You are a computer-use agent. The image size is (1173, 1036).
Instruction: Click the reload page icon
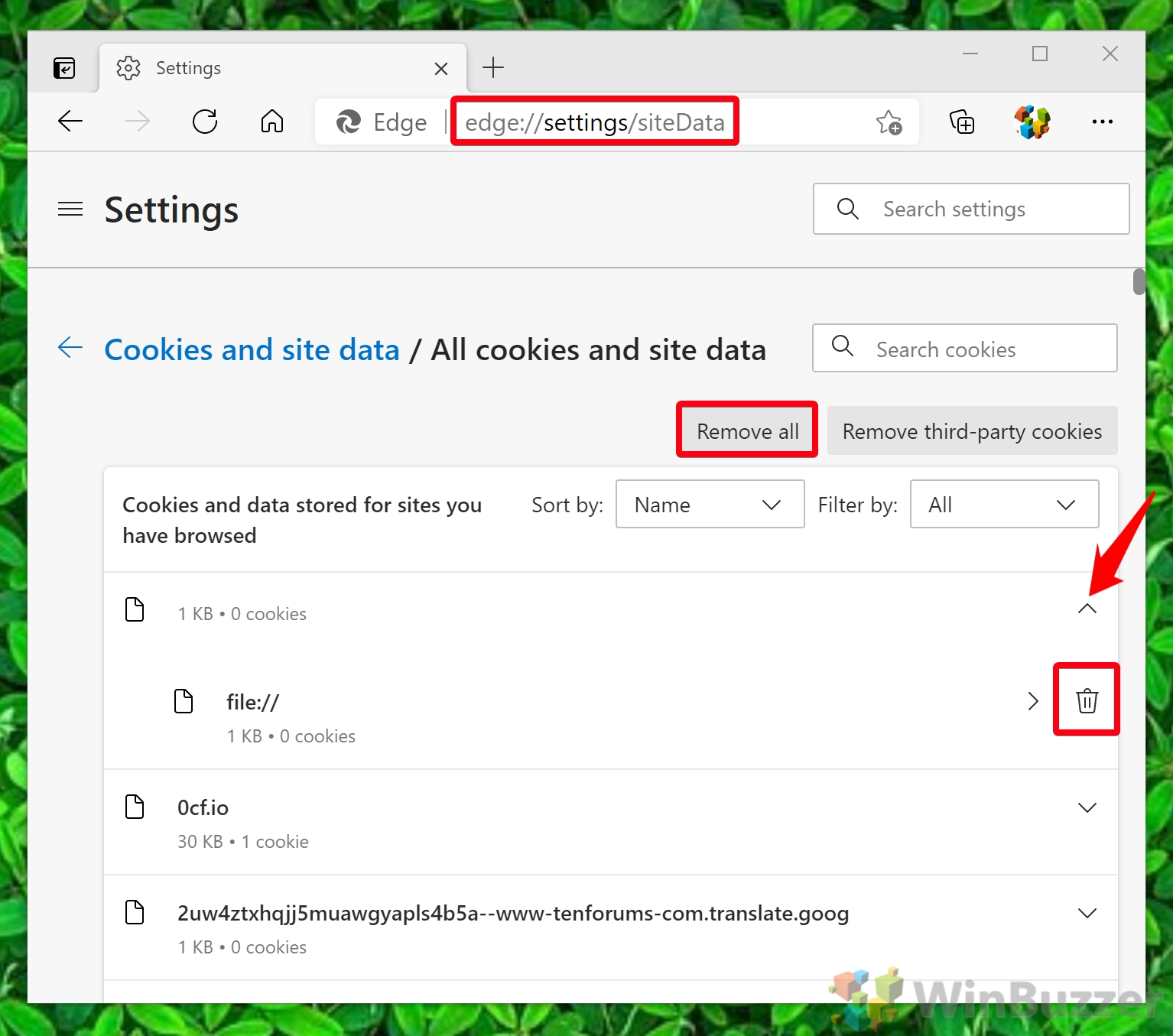(x=204, y=122)
